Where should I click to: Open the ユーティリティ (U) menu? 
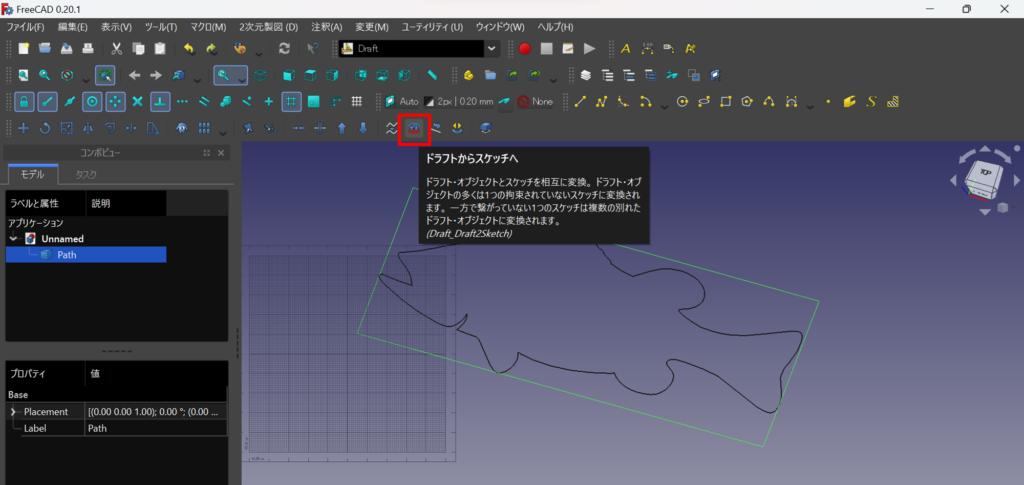[x=432, y=27]
